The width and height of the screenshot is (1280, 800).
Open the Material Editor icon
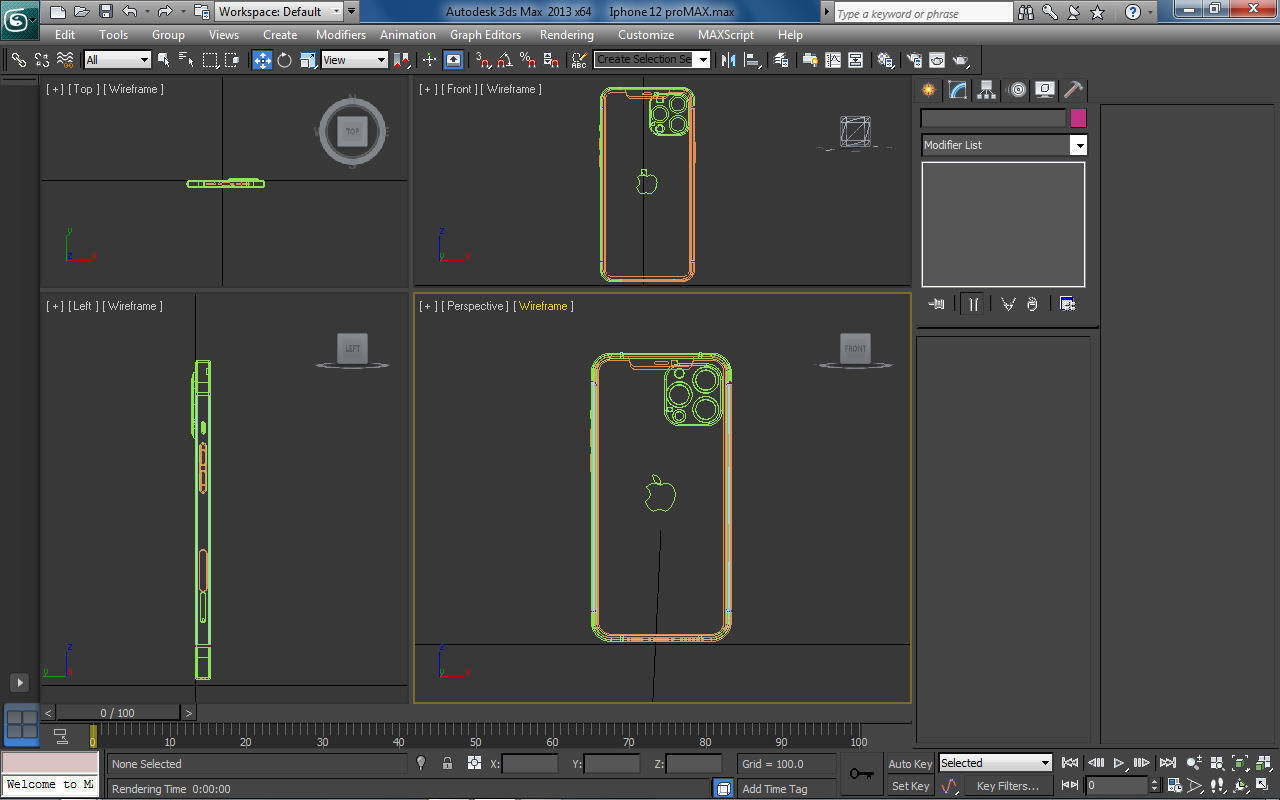[x=886, y=60]
